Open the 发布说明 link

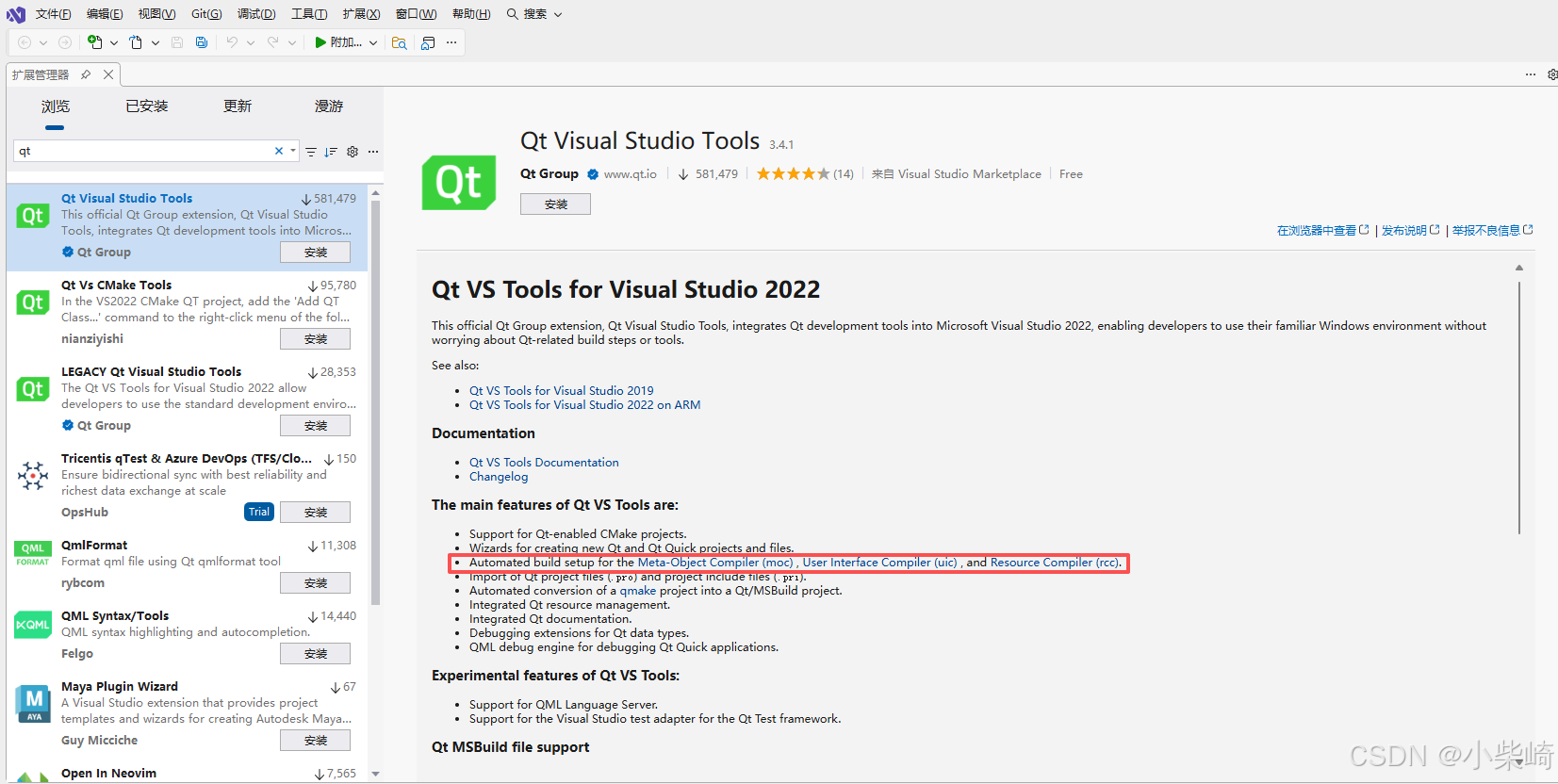(x=1410, y=230)
